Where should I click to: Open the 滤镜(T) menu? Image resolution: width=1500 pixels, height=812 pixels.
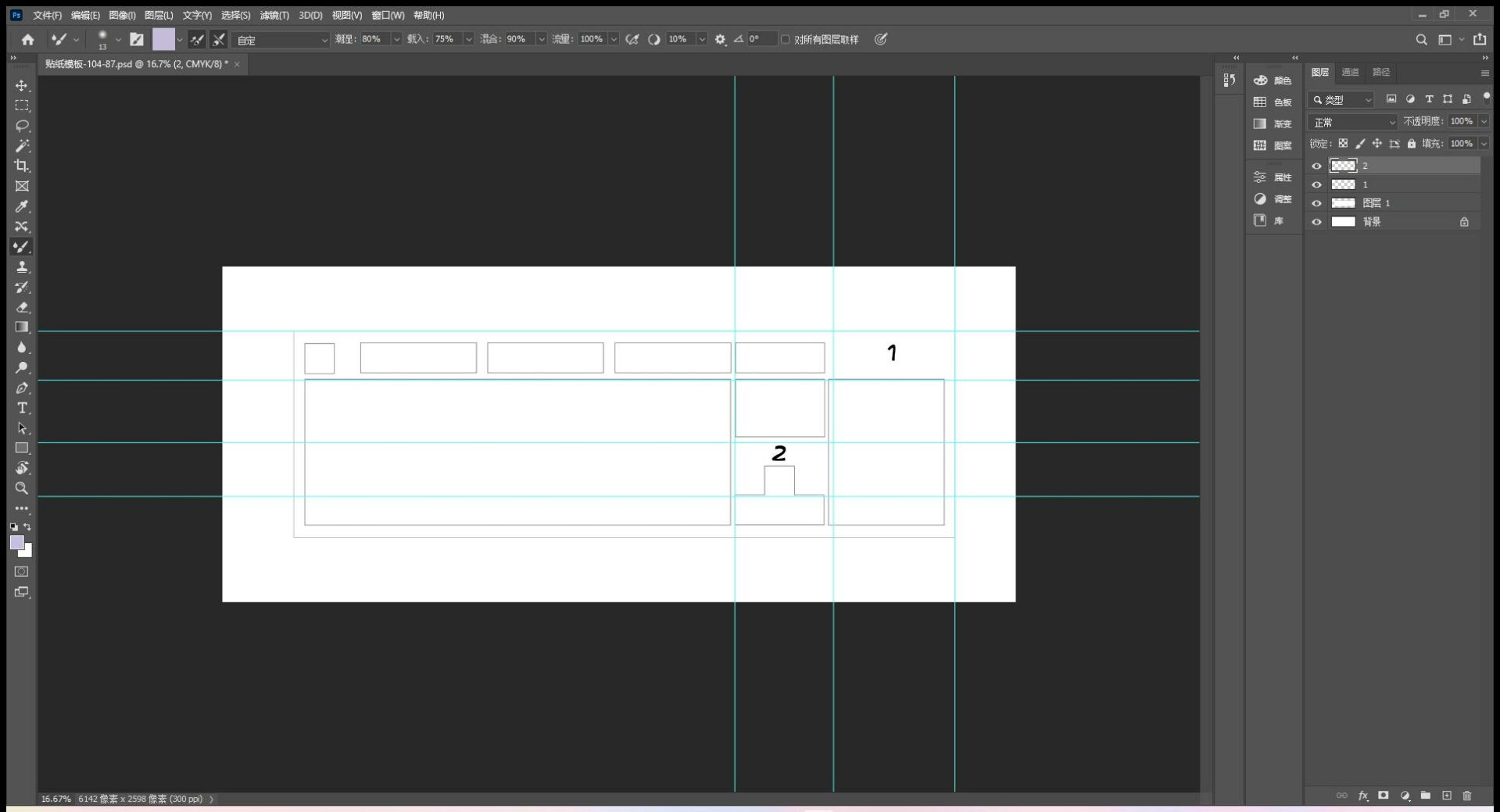tap(274, 15)
